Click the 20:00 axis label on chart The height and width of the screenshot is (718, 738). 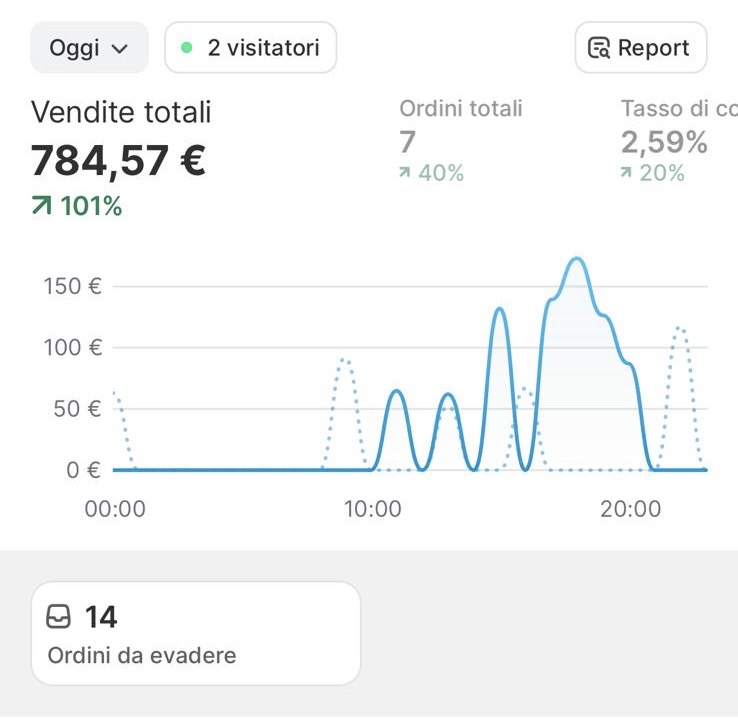coord(631,509)
